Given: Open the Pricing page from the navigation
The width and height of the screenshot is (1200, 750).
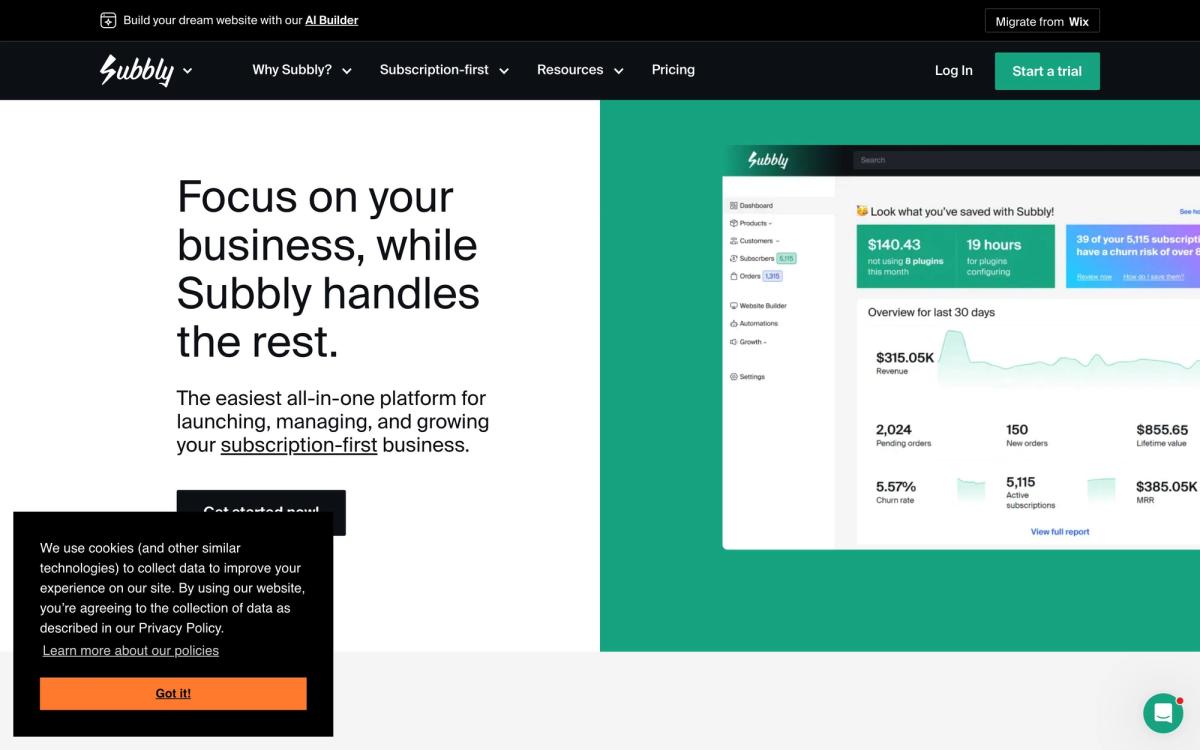Looking at the screenshot, I should (673, 70).
